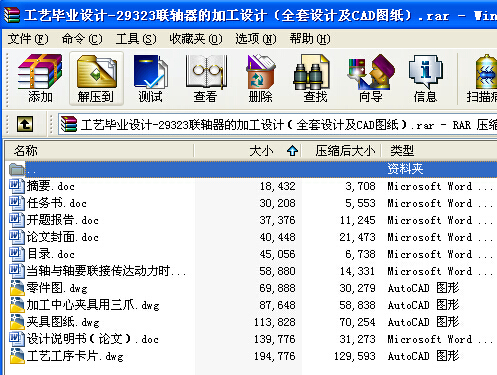Sort by the 名称 column header
The height and width of the screenshot is (375, 497).
99,151
